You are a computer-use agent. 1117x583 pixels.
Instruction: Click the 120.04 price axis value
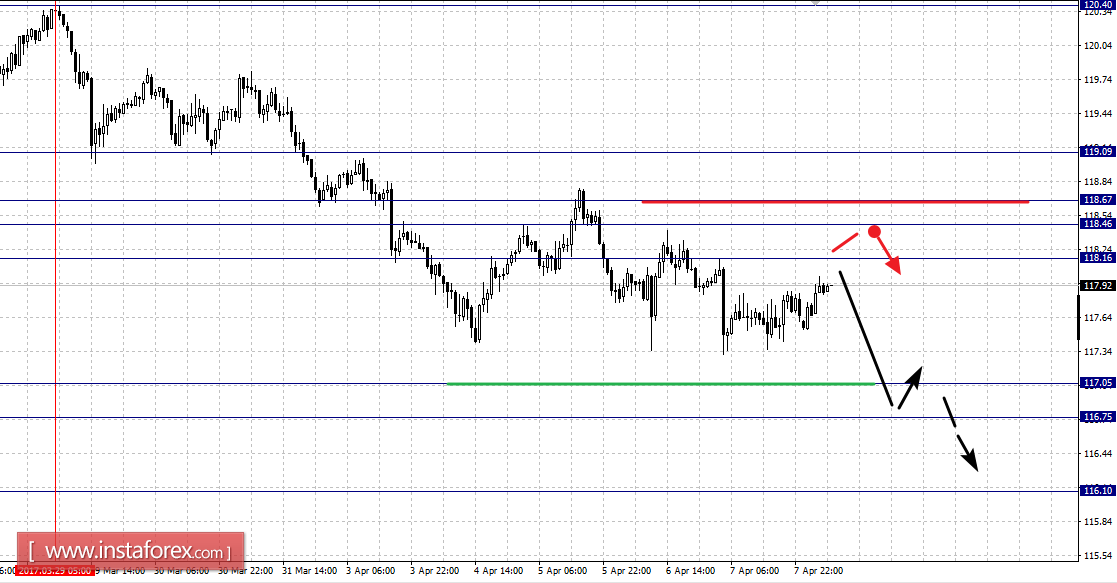(1098, 46)
